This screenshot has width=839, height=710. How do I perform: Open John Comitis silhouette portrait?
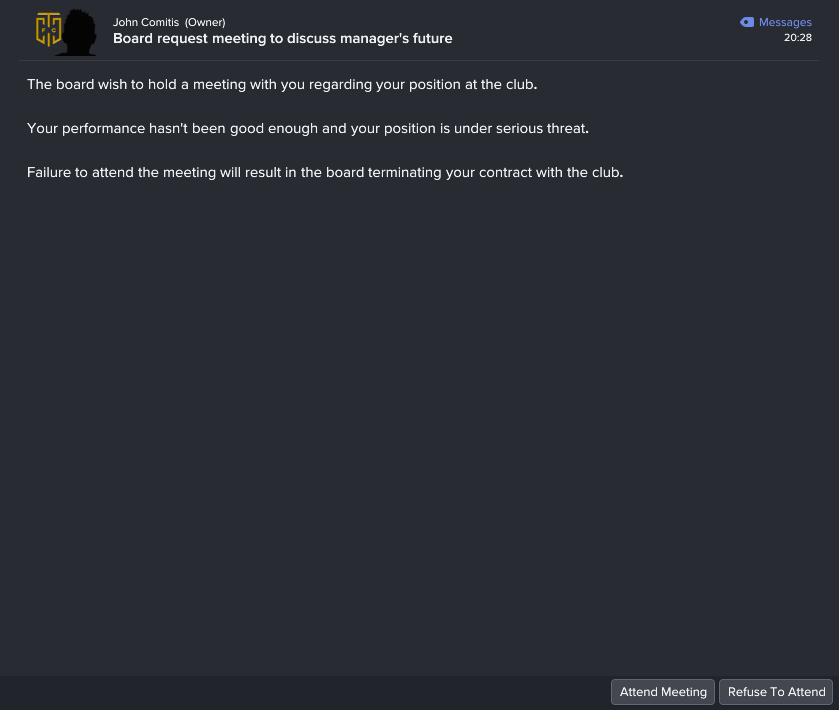[x=78, y=32]
